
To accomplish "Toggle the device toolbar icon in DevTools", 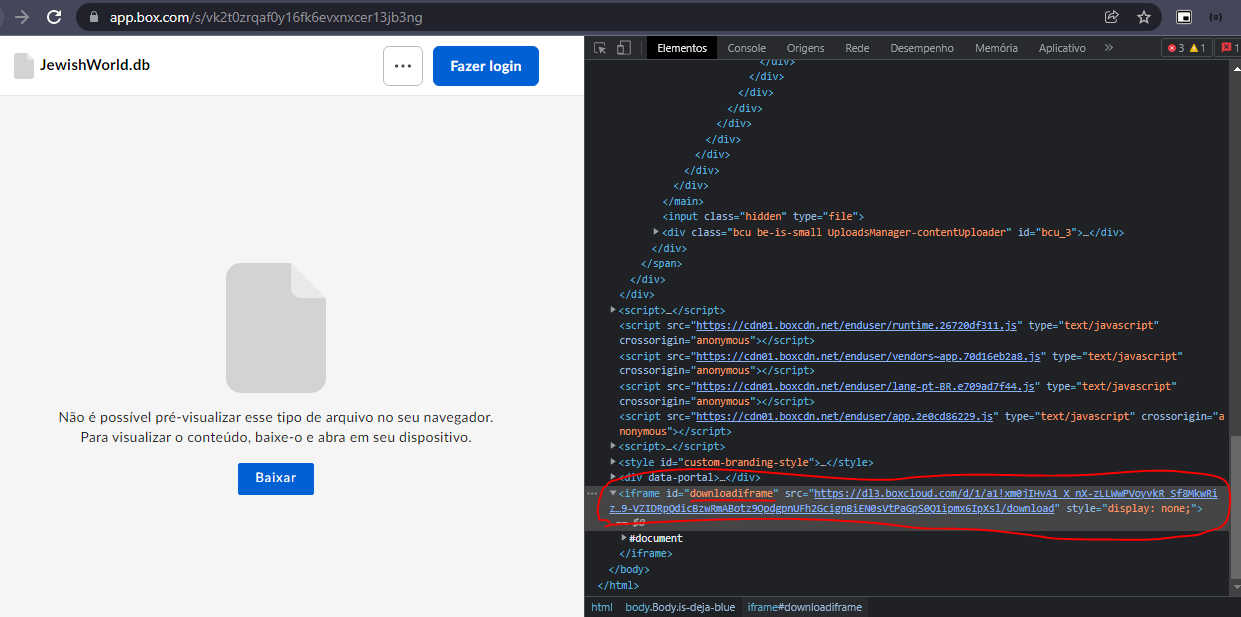I will pos(624,48).
